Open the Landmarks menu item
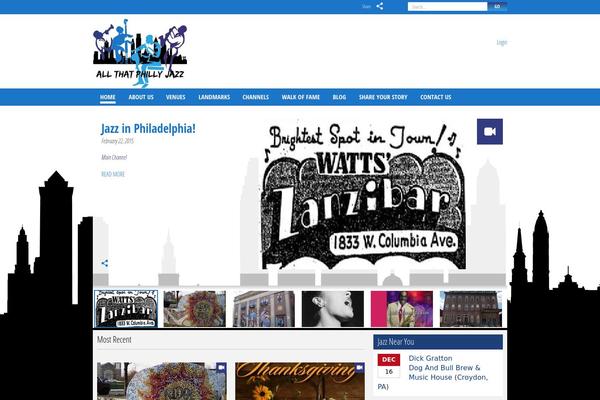 point(214,97)
